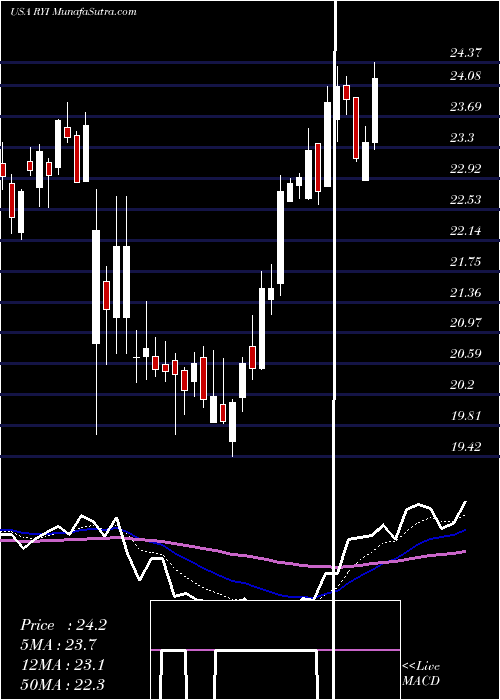This screenshot has width=500, height=700.
Task: Click the '12MA : 23.1' readout
Action: click(x=62, y=665)
